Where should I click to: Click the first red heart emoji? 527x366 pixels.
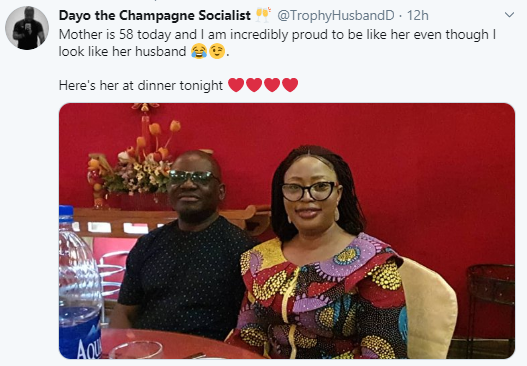tap(236, 85)
